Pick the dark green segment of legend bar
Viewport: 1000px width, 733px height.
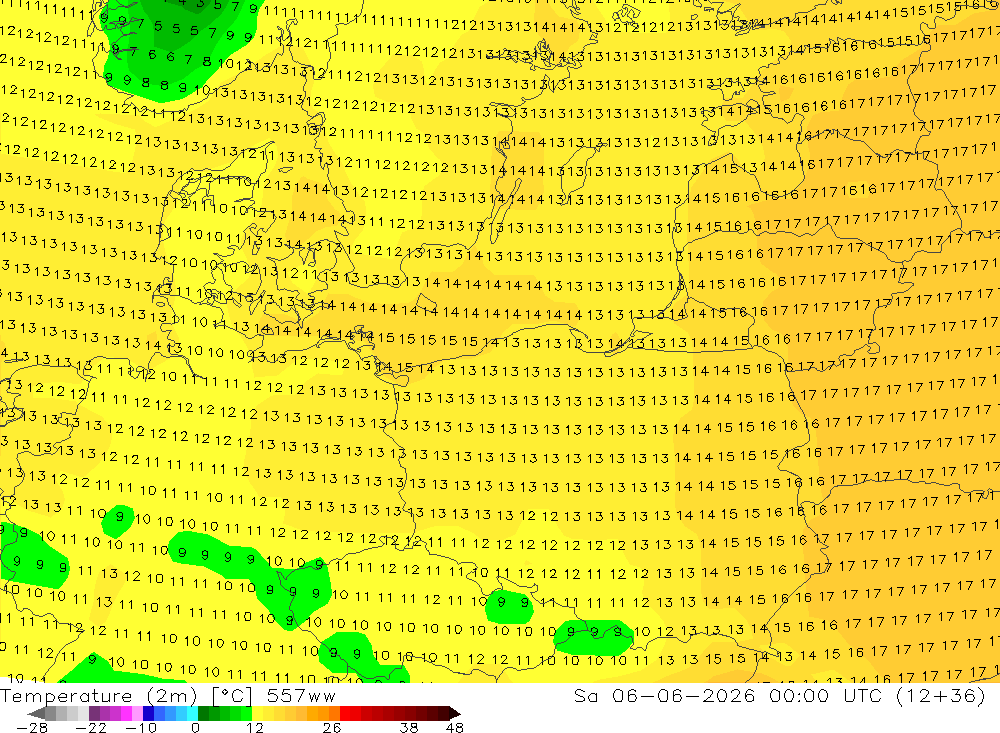(x=203, y=713)
